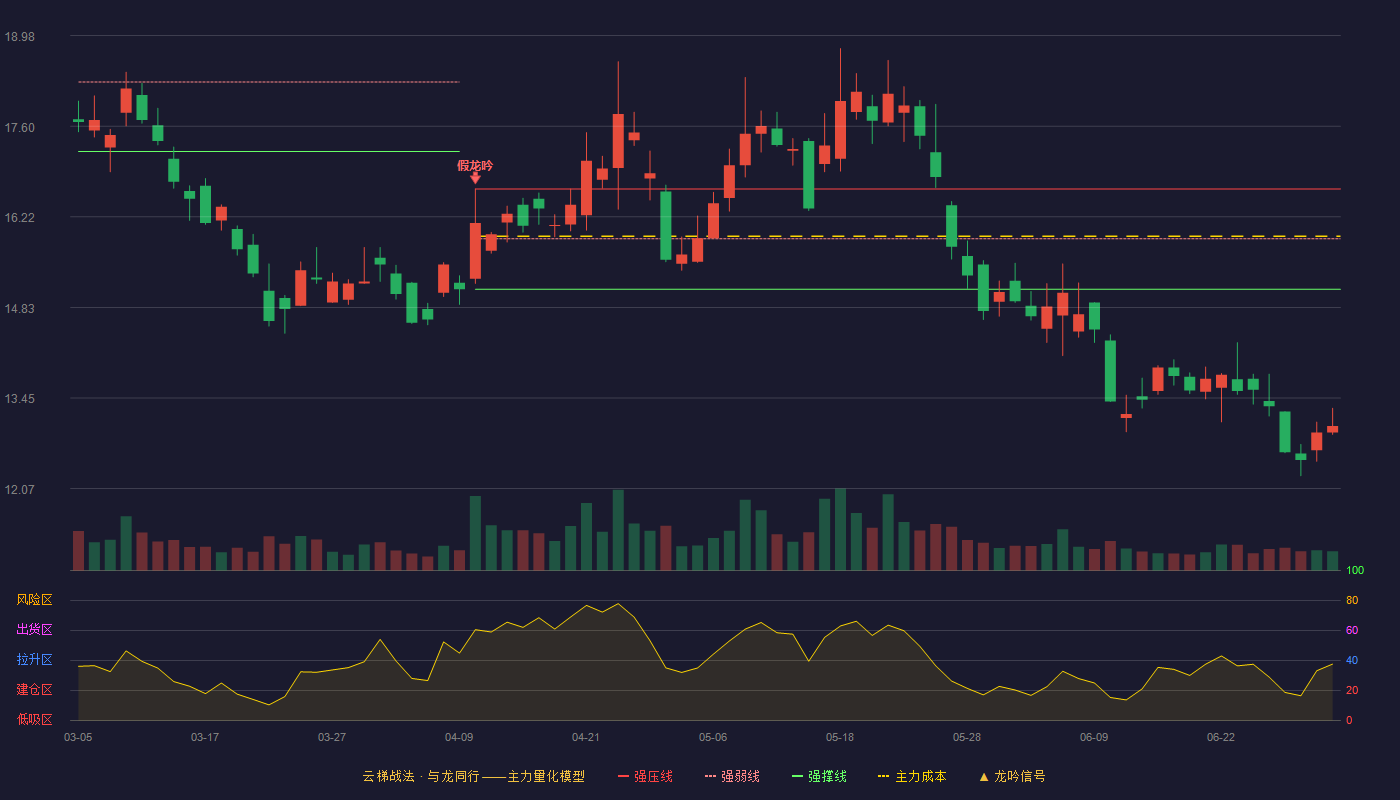The height and width of the screenshot is (800, 1400).
Task: Click the 05-06 date label
Action: [713, 737]
